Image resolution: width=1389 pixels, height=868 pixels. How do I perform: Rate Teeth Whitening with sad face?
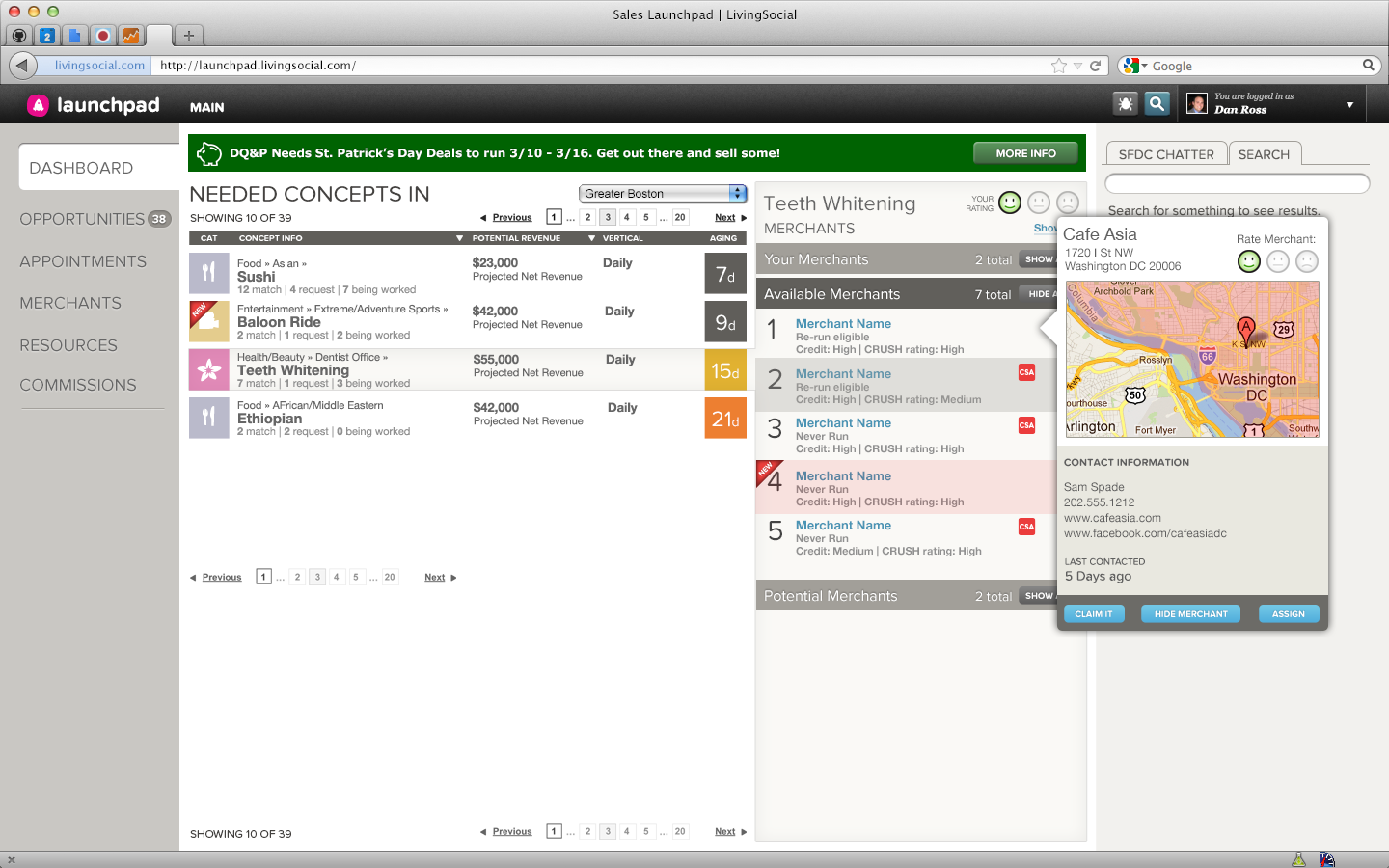[1068, 202]
